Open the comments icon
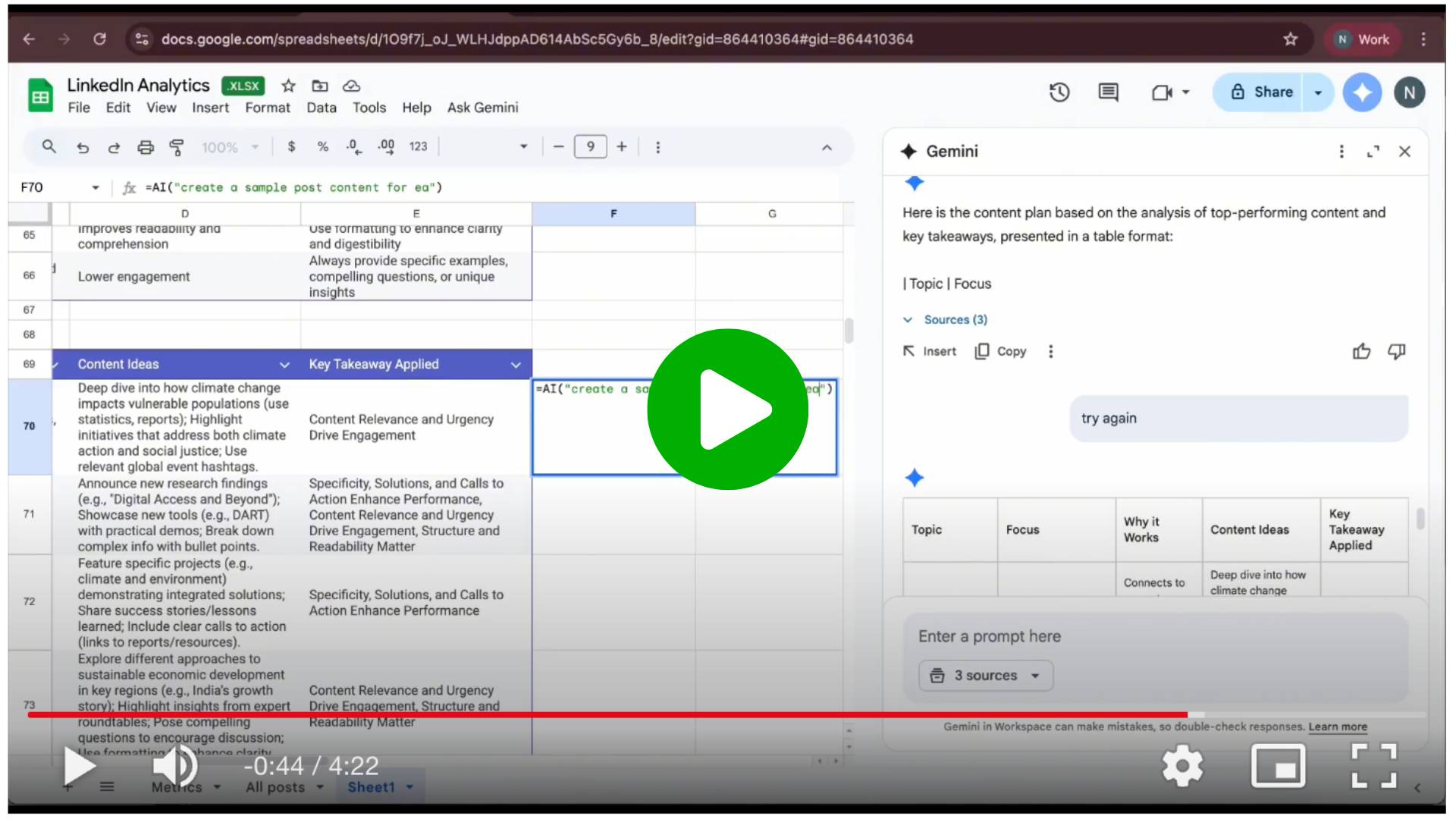The height and width of the screenshot is (819, 1456). pos(1108,93)
